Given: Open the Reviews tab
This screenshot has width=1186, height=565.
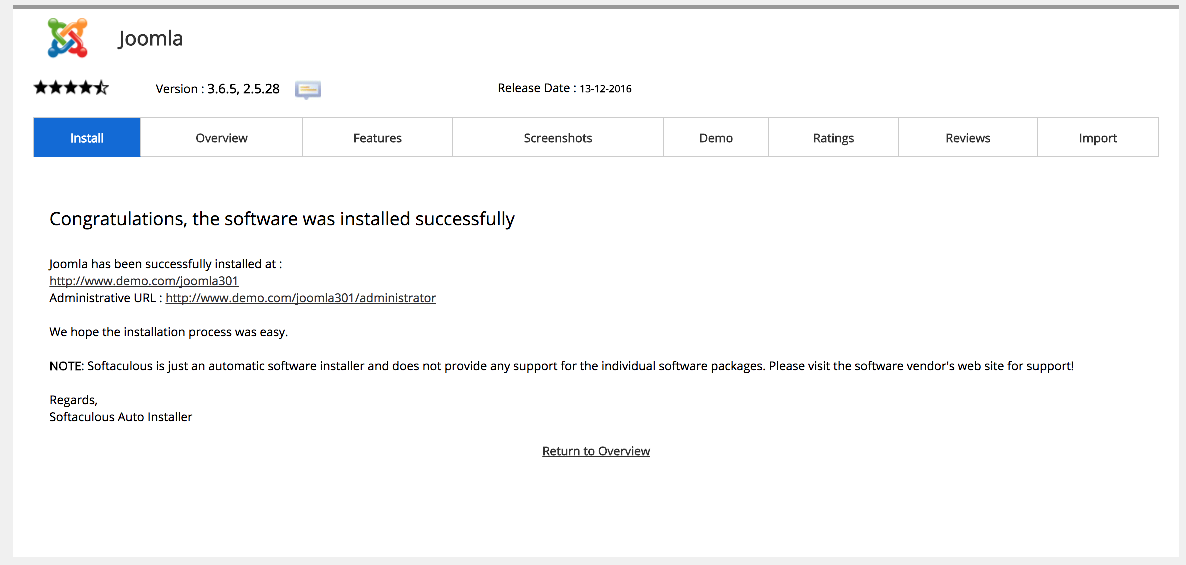Looking at the screenshot, I should pyautogui.click(x=968, y=138).
